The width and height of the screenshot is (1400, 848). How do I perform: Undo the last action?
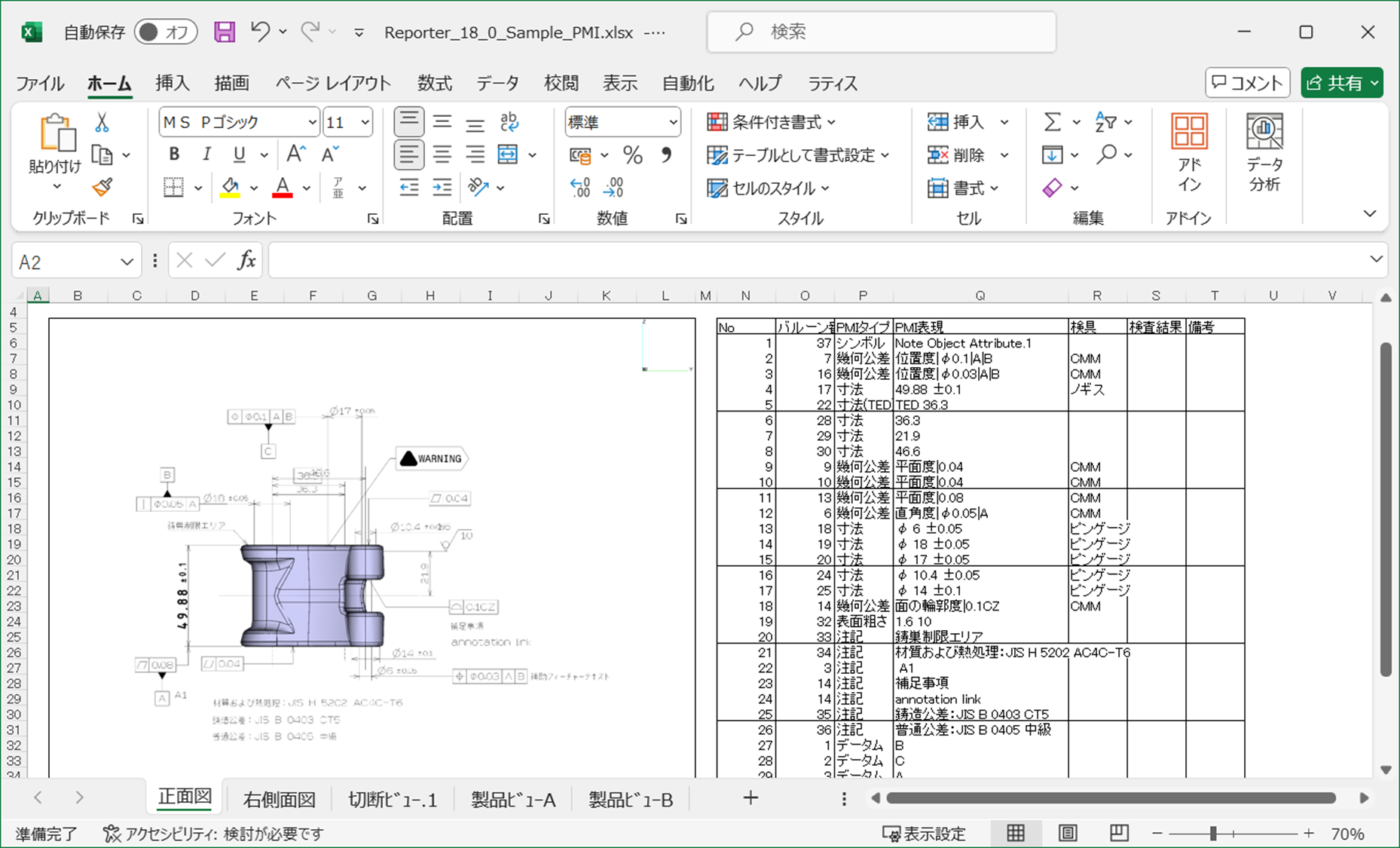(x=260, y=32)
